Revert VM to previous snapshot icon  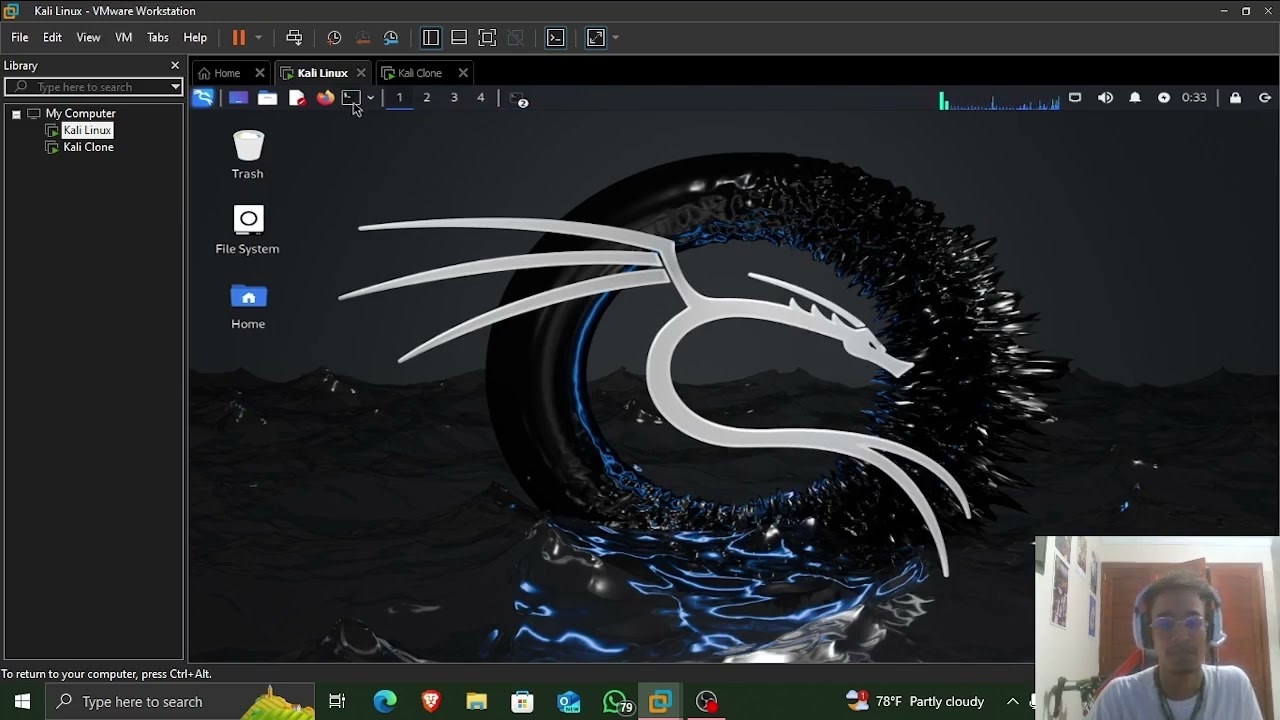point(363,37)
